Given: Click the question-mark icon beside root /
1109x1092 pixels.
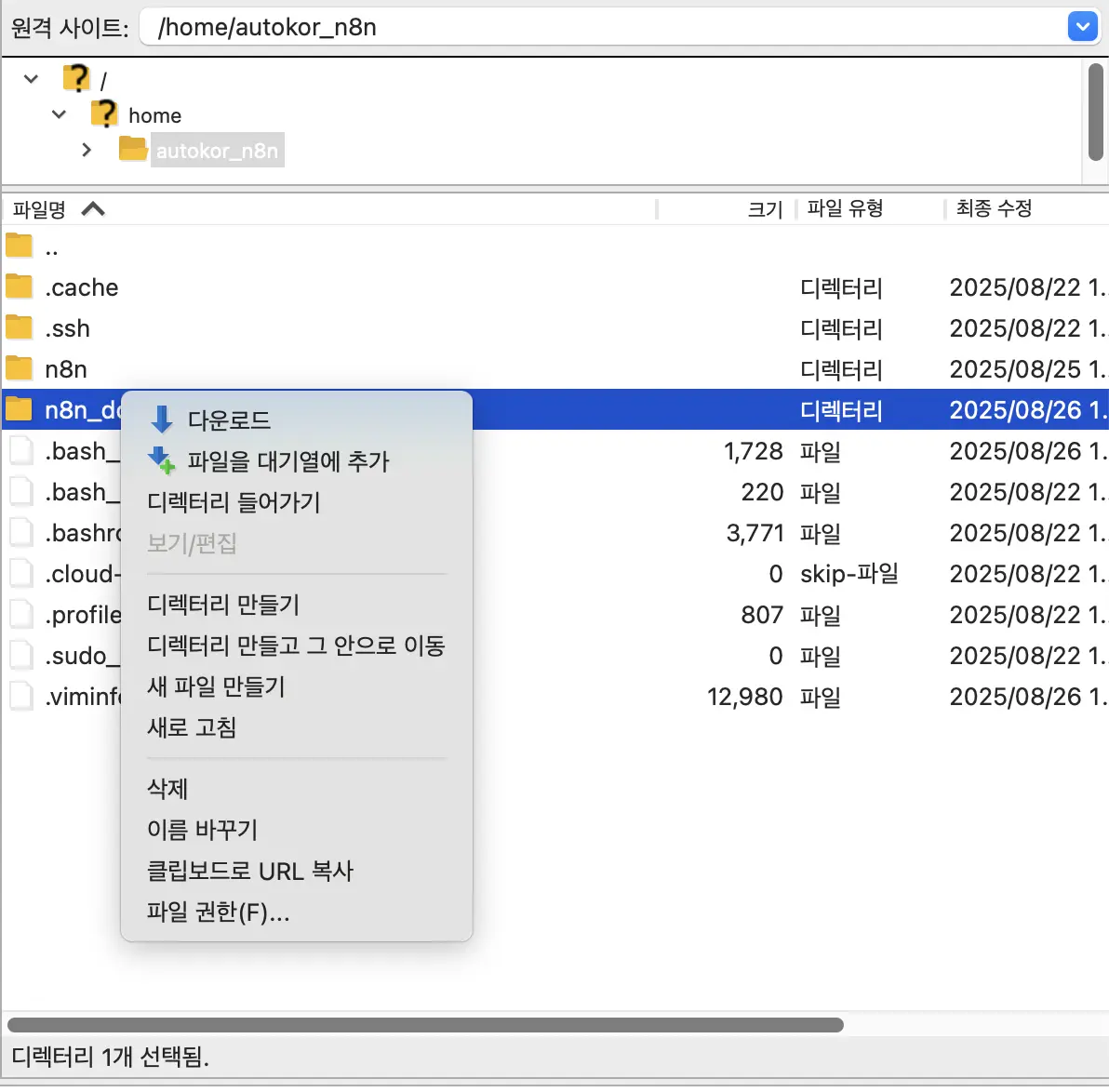Looking at the screenshot, I should (75, 77).
